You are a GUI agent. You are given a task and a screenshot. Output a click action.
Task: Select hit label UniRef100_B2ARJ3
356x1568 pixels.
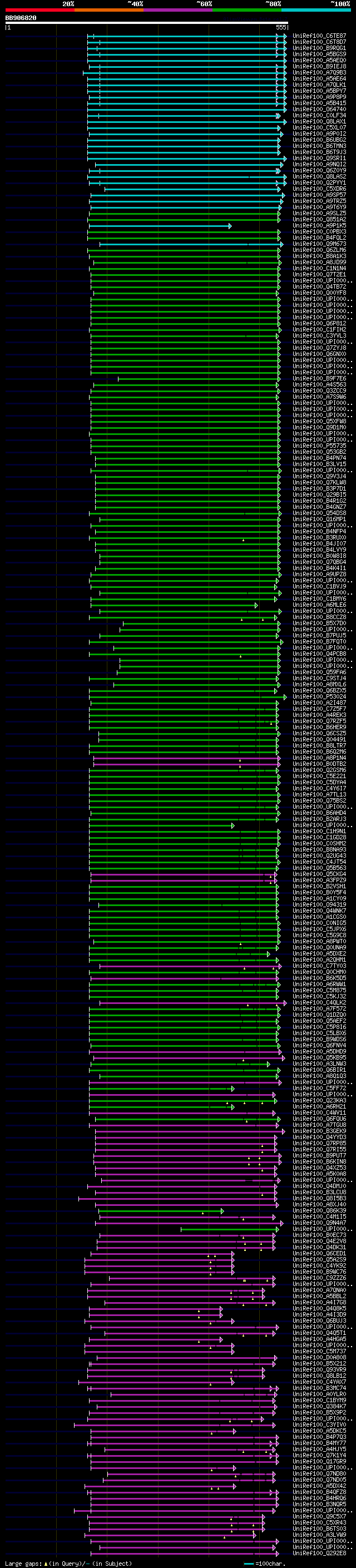[319, 819]
